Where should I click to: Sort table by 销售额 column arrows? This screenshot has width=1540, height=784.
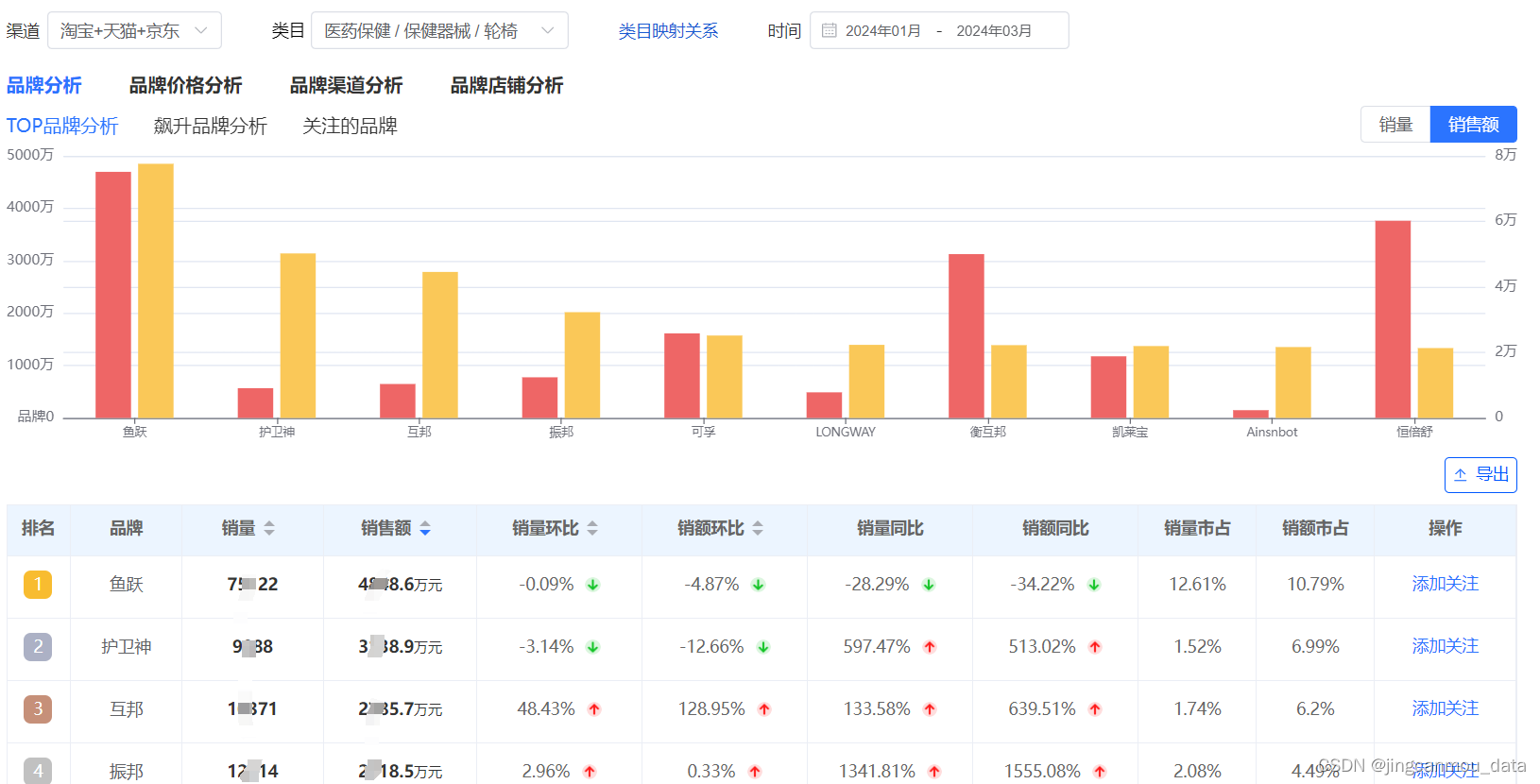coord(425,528)
